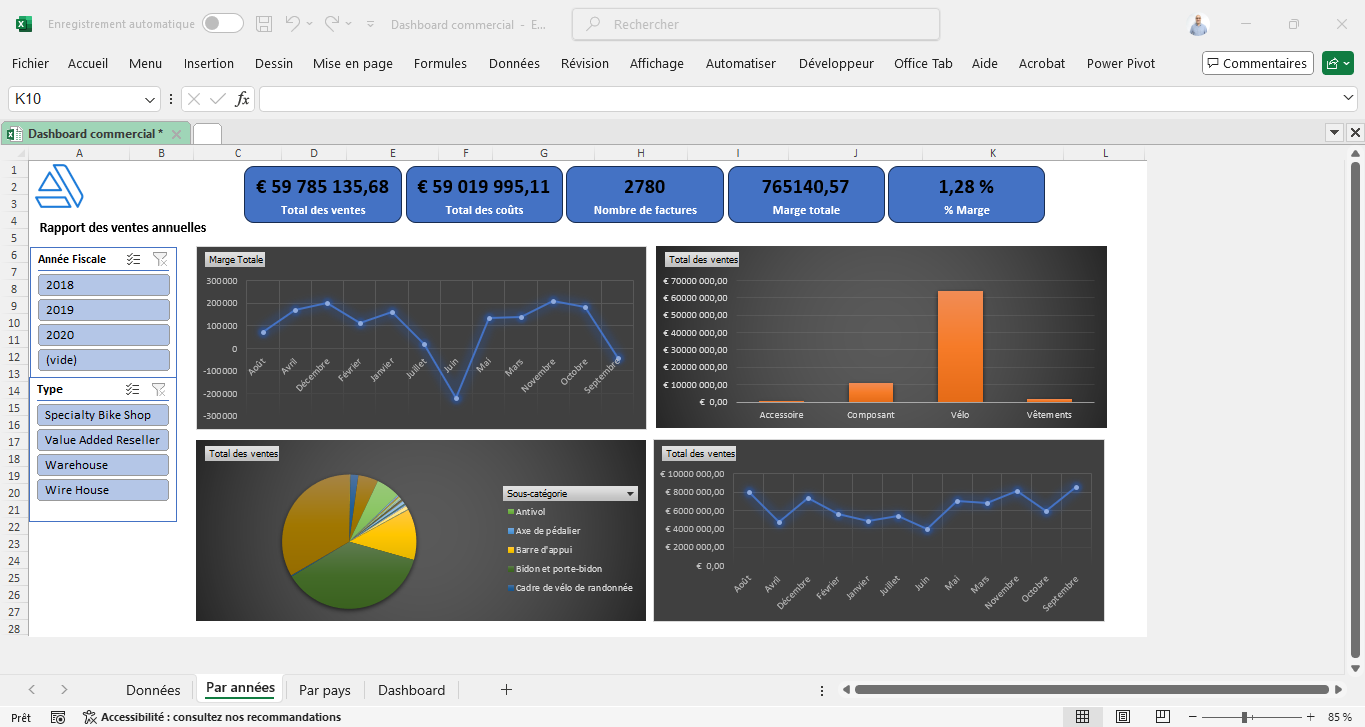Expand the Name Box dropdown arrow

click(150, 99)
